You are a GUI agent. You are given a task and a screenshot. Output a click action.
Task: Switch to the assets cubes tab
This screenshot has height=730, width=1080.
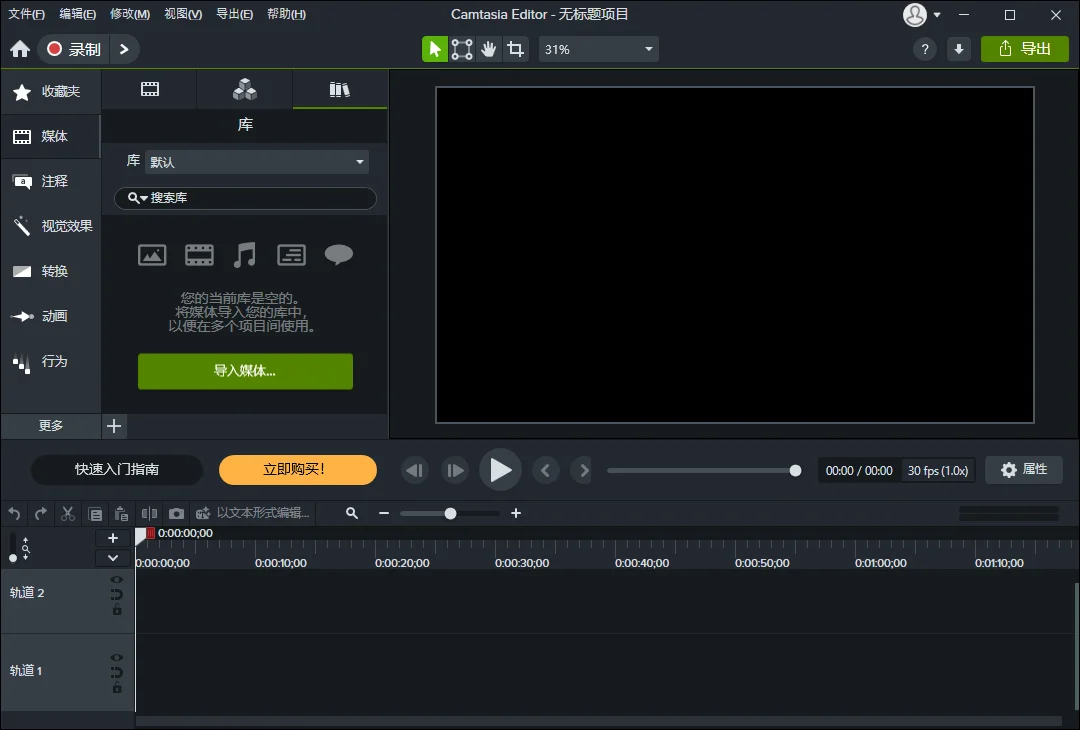(245, 89)
